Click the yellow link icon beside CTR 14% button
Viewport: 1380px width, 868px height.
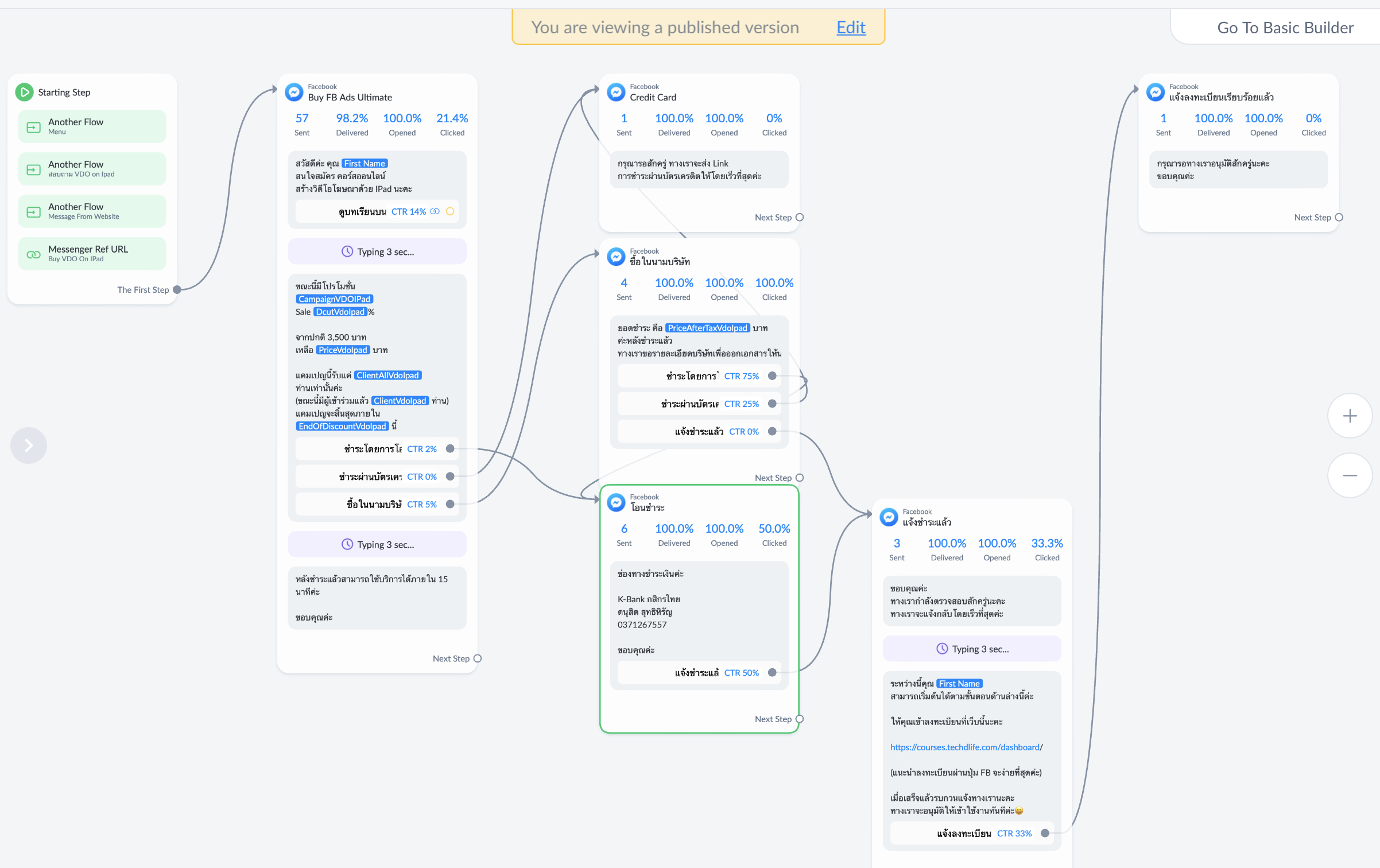tap(449, 211)
